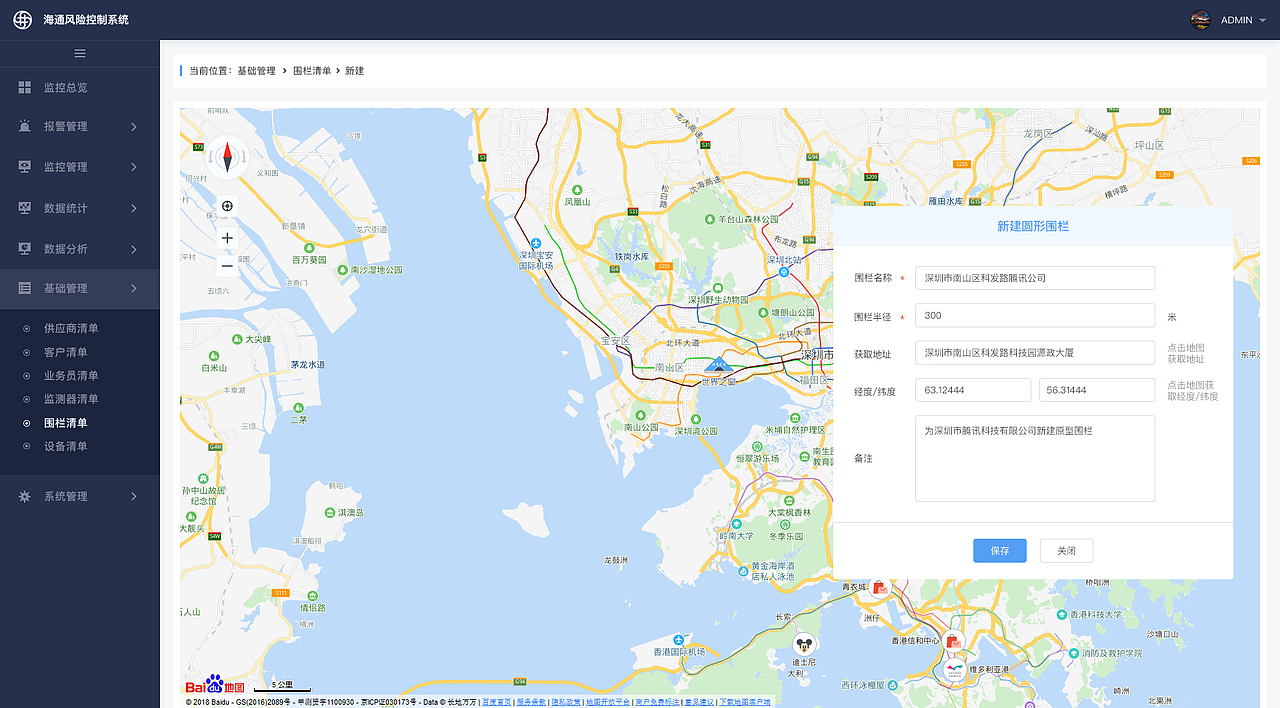This screenshot has height=708, width=1280.
Task: Toggle the hamburger sidebar collapse icon
Action: [80, 53]
